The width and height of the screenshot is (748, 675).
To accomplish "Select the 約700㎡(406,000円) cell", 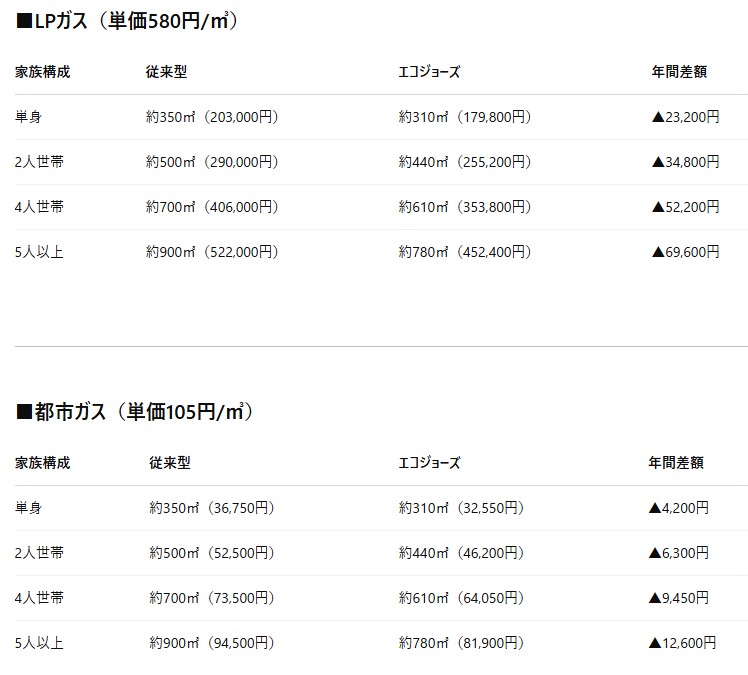I will click(212, 207).
